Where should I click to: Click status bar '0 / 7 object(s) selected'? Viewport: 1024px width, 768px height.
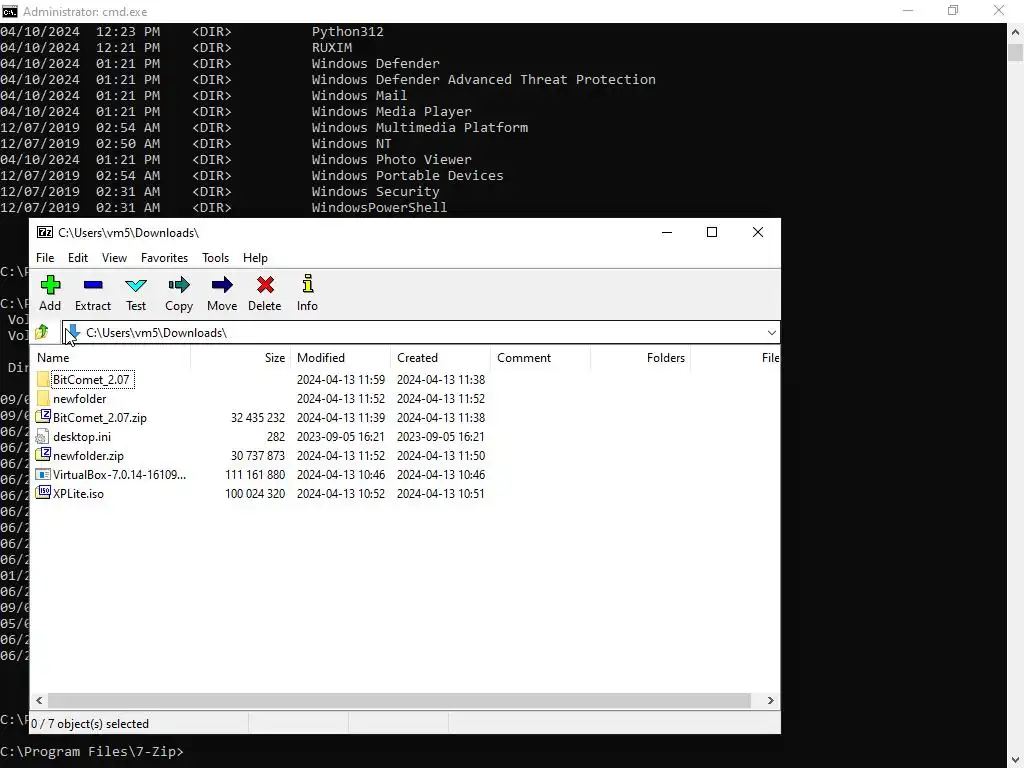point(90,724)
